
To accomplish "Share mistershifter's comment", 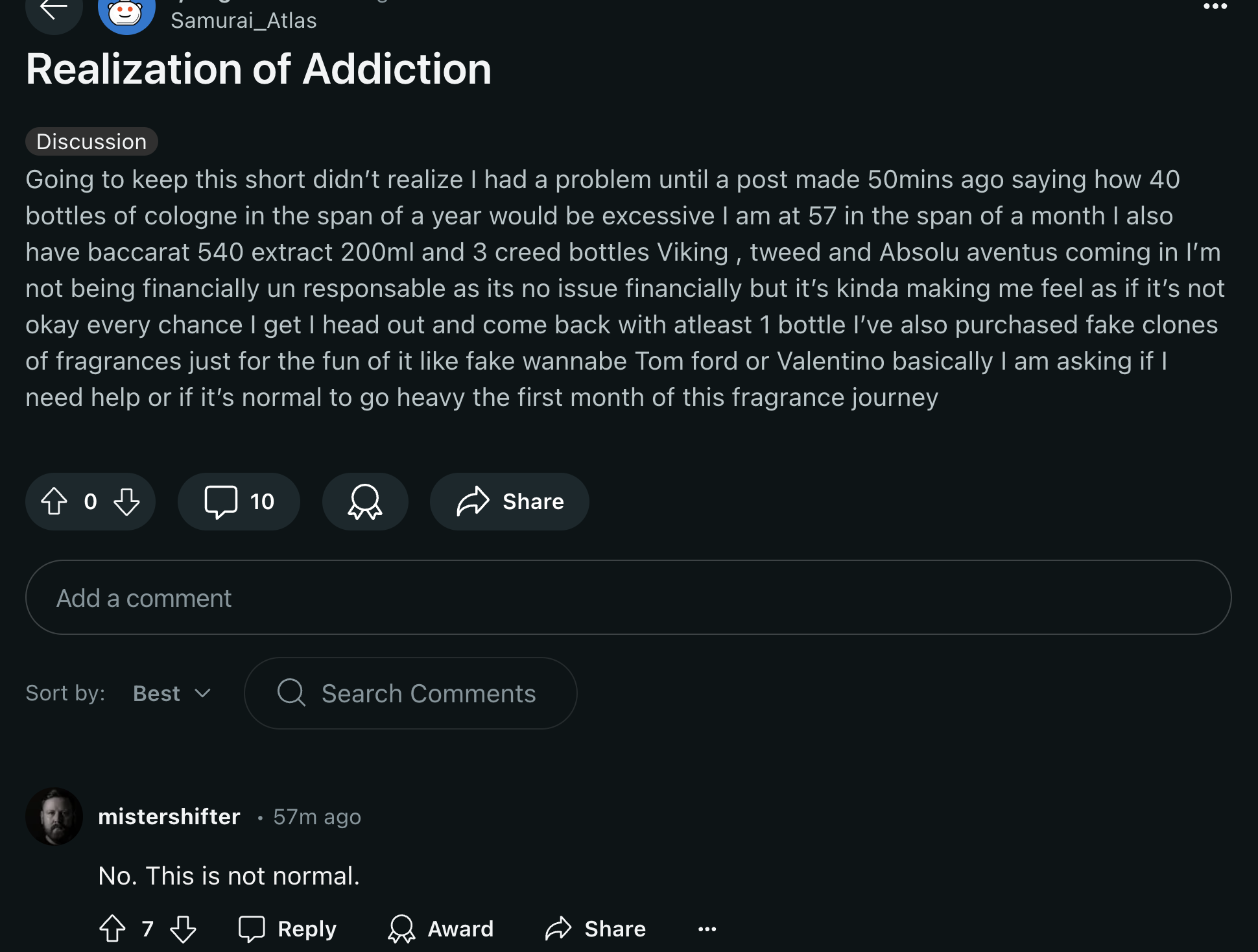I will (595, 929).
